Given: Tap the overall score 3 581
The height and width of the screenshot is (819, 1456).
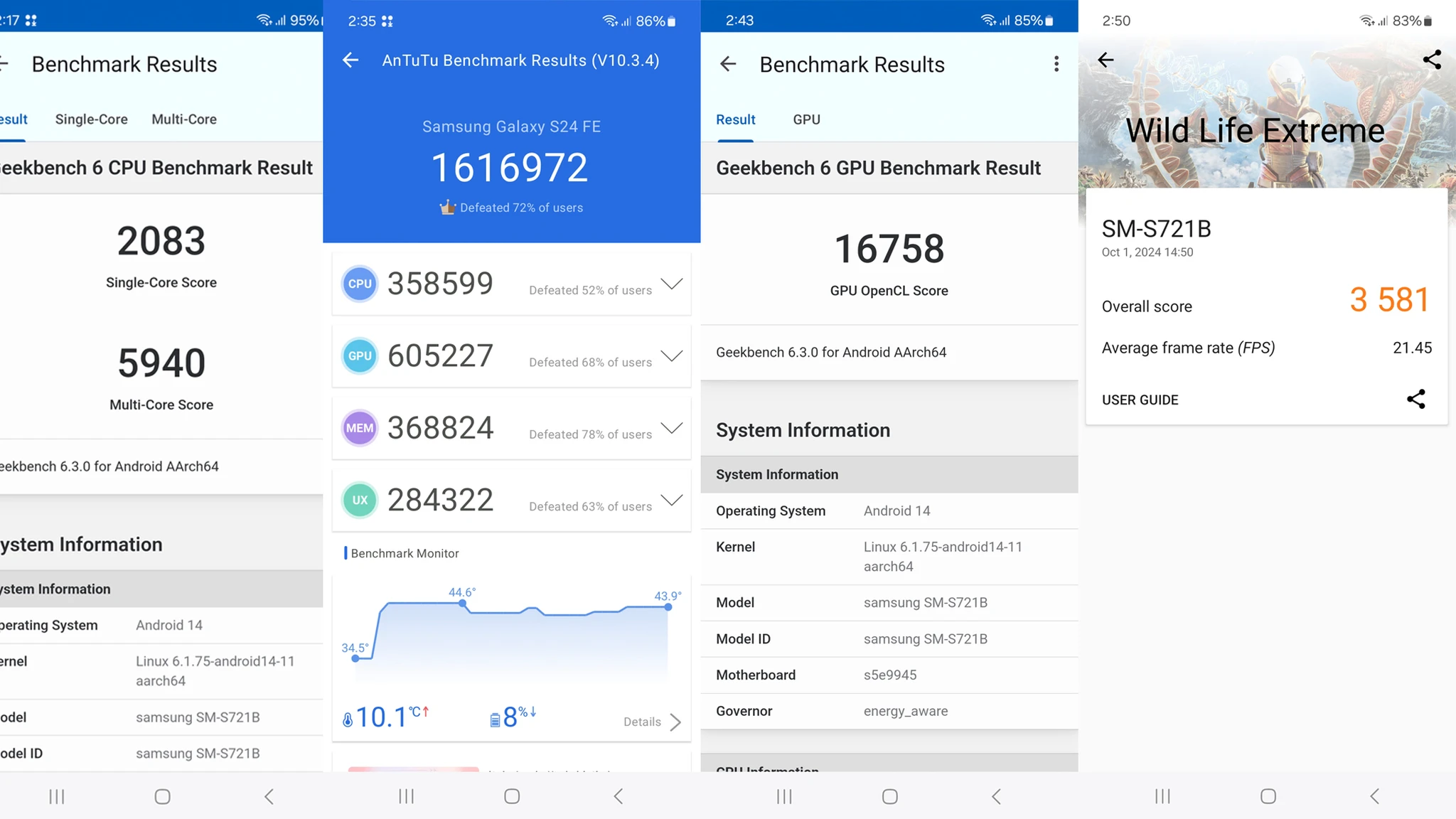Looking at the screenshot, I should pos(1390,299).
